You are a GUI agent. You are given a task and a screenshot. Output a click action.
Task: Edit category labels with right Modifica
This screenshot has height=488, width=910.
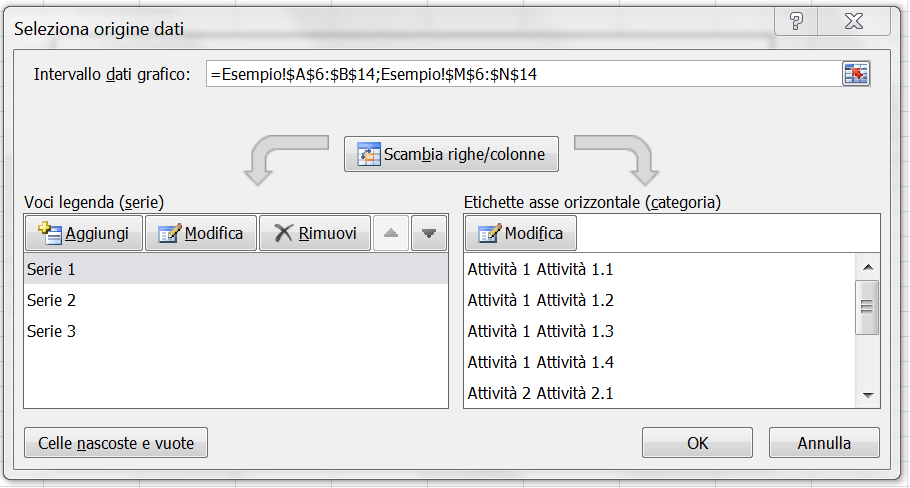520,233
